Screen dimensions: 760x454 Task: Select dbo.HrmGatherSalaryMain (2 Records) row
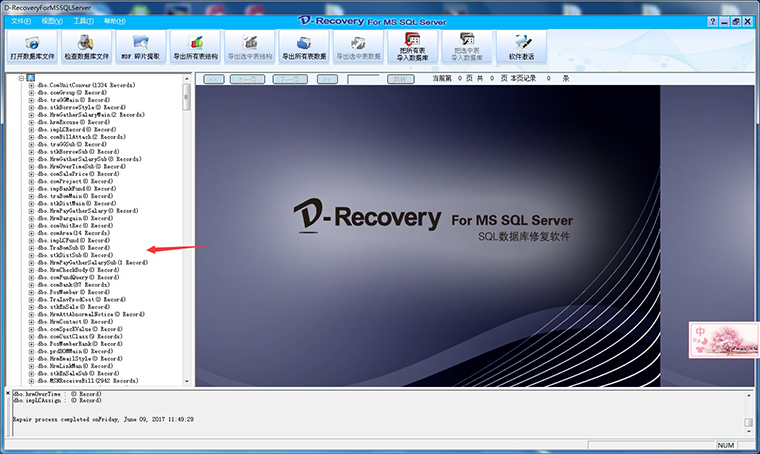(x=91, y=115)
